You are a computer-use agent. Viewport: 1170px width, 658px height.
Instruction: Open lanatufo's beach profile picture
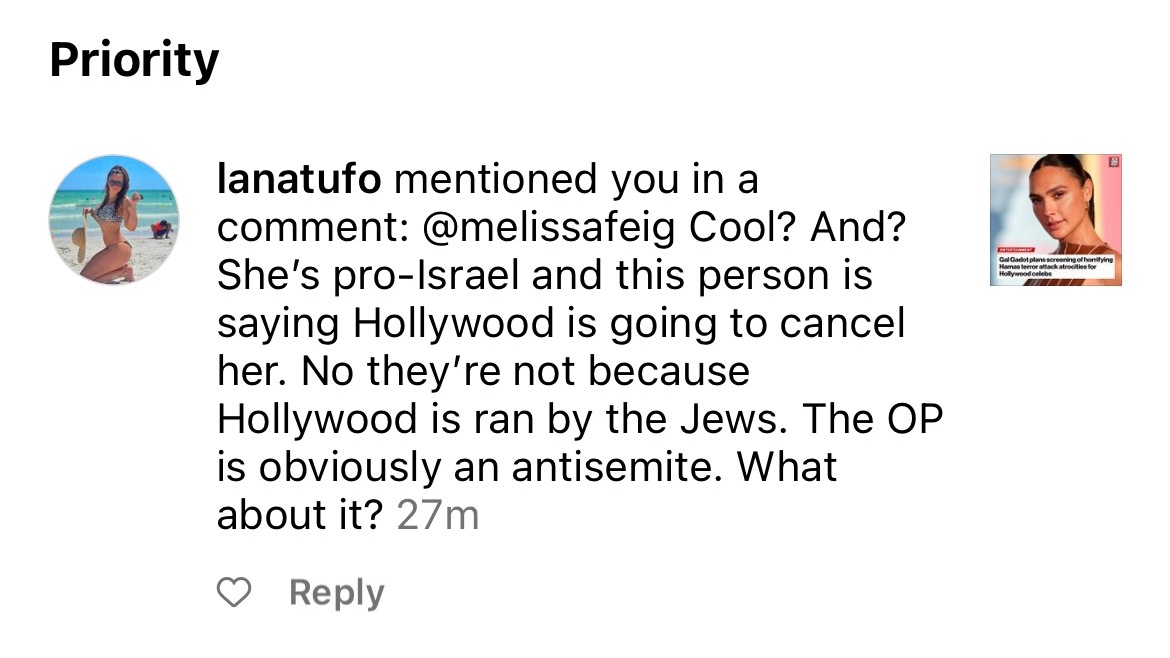[x=115, y=220]
